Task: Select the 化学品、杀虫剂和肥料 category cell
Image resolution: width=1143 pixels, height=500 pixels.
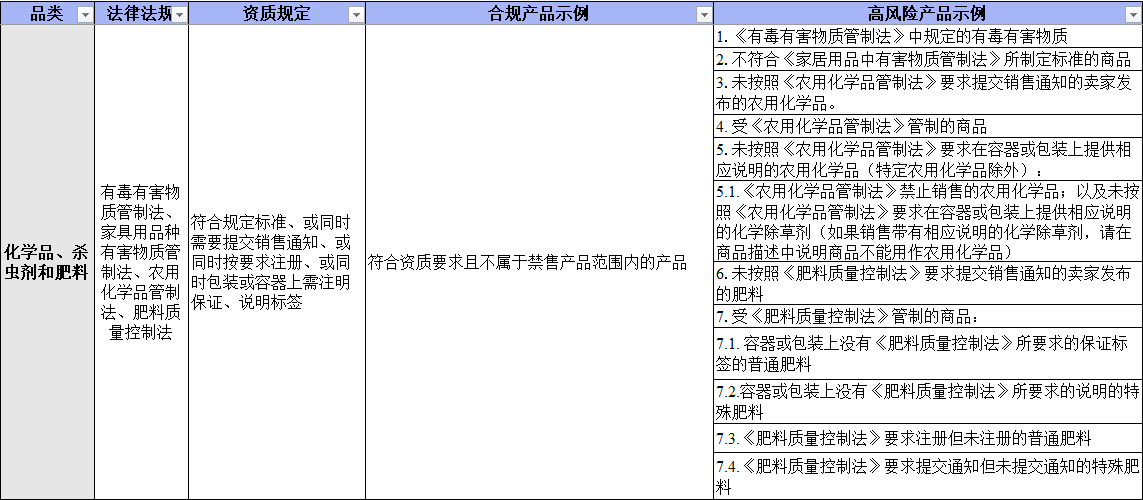Action: tap(47, 262)
